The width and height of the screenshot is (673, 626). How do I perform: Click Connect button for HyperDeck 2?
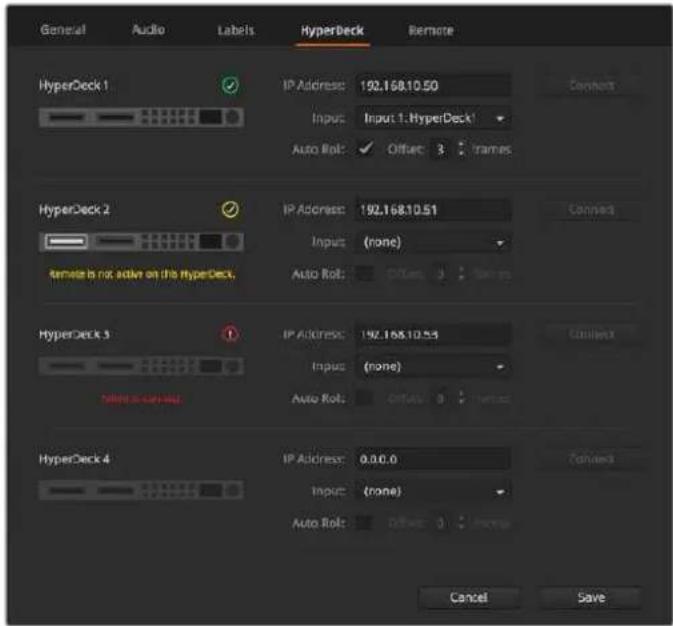[591, 210]
